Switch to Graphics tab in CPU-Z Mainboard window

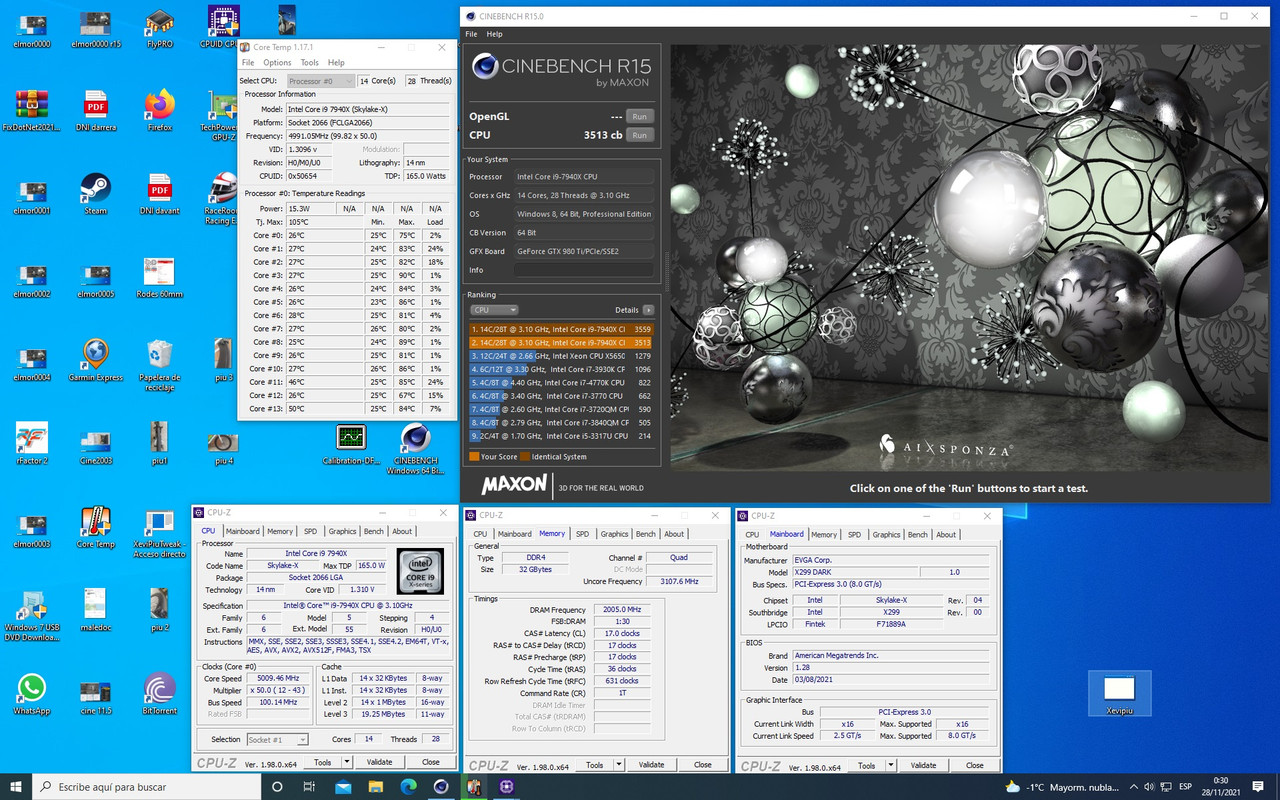click(886, 534)
